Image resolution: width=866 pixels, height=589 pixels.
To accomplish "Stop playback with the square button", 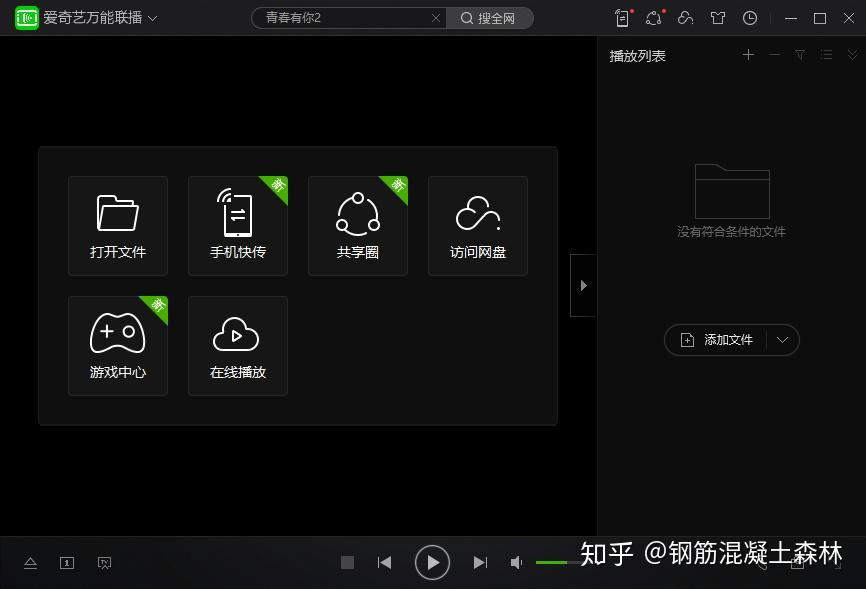I will pyautogui.click(x=347, y=562).
